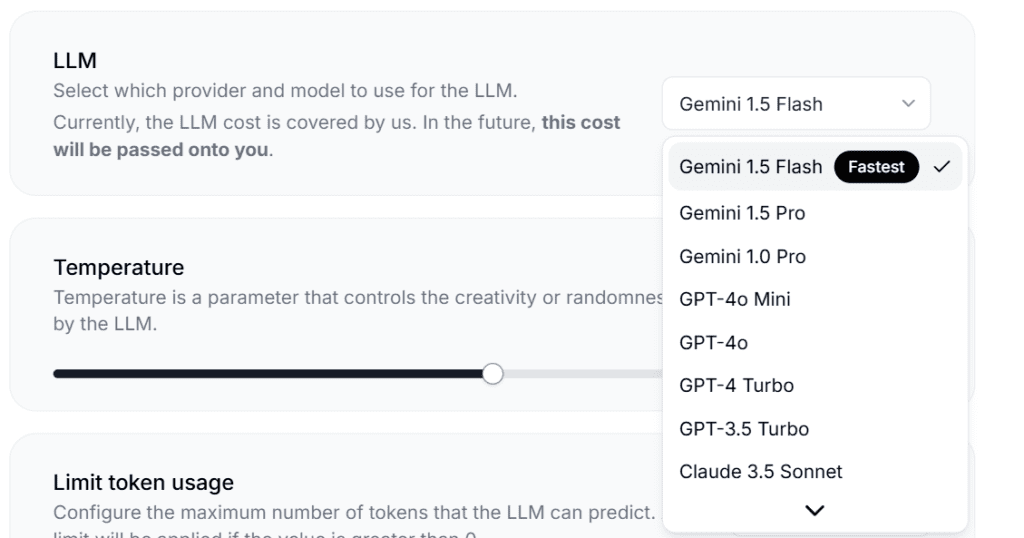
Task: Choose Claude 3.5 Sonnet as the LLM
Action: pyautogui.click(x=761, y=471)
